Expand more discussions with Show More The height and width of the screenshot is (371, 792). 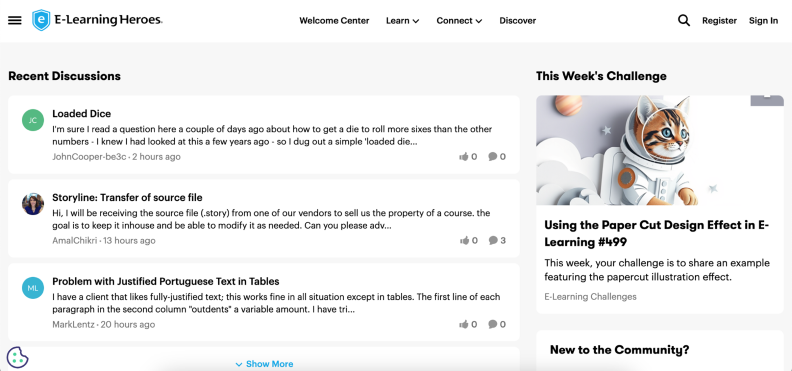click(x=264, y=364)
